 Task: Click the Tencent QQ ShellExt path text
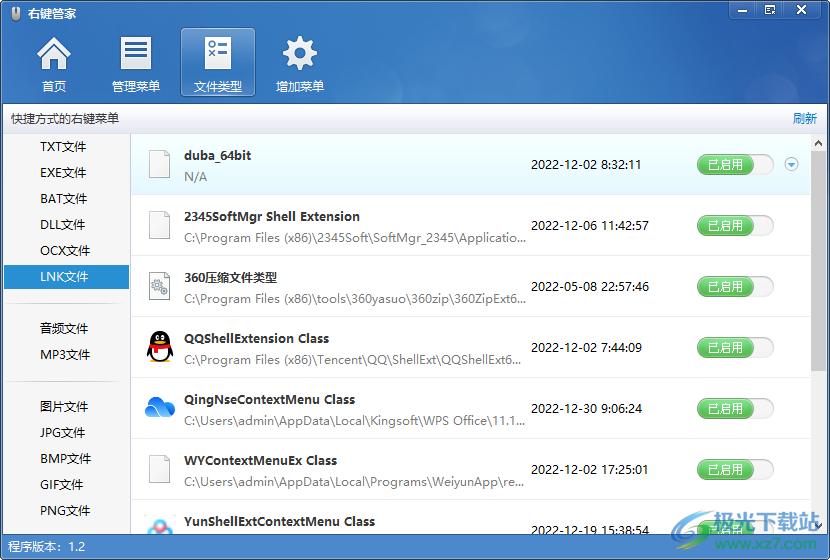coord(353,360)
